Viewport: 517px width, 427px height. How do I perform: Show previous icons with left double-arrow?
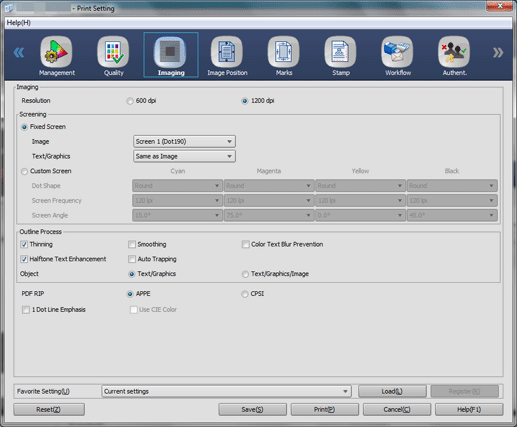coord(19,52)
